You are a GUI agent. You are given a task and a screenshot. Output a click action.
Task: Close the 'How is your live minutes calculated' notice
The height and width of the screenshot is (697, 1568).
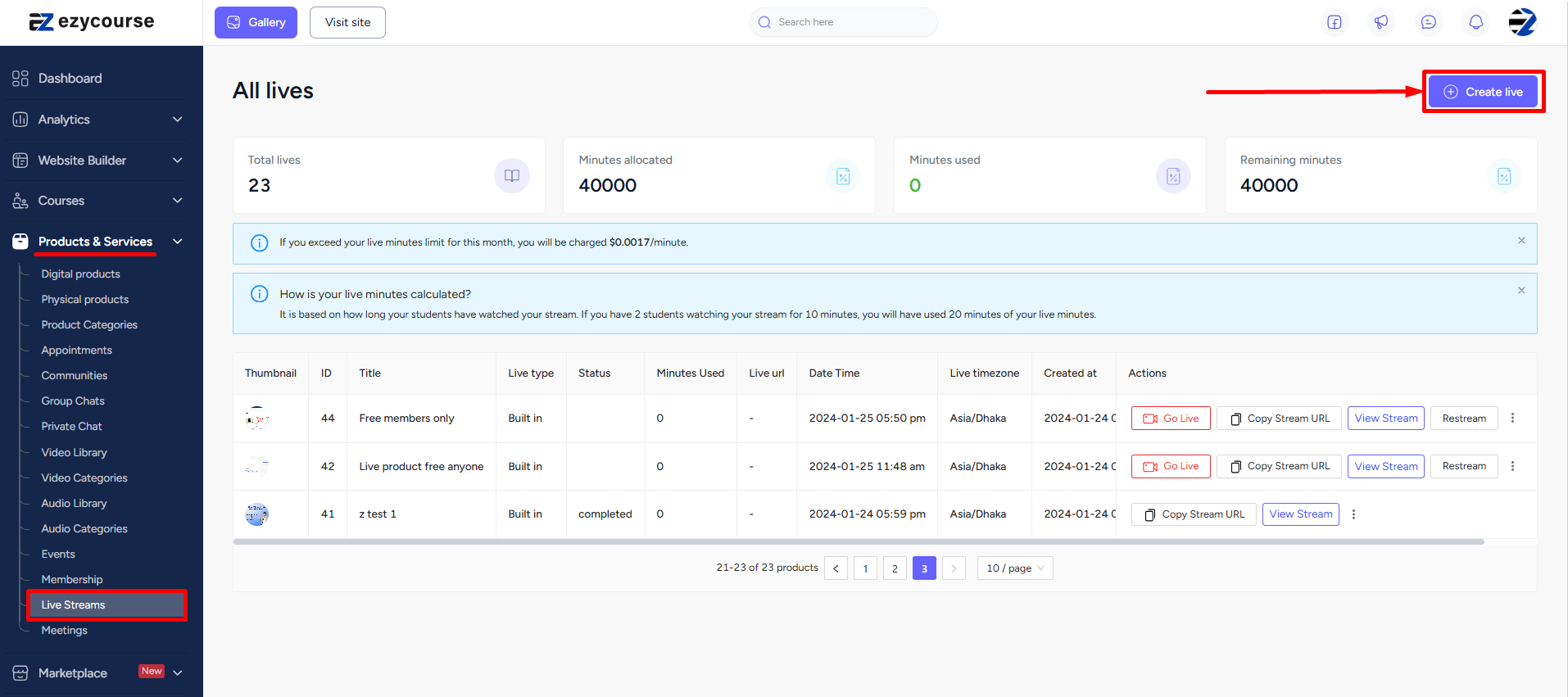coord(1521,291)
